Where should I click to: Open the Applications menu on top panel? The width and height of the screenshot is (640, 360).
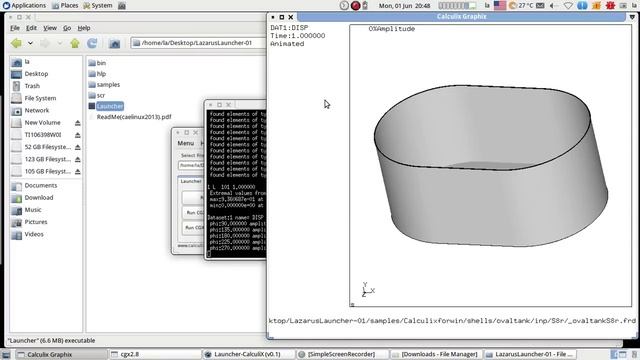(24, 6)
